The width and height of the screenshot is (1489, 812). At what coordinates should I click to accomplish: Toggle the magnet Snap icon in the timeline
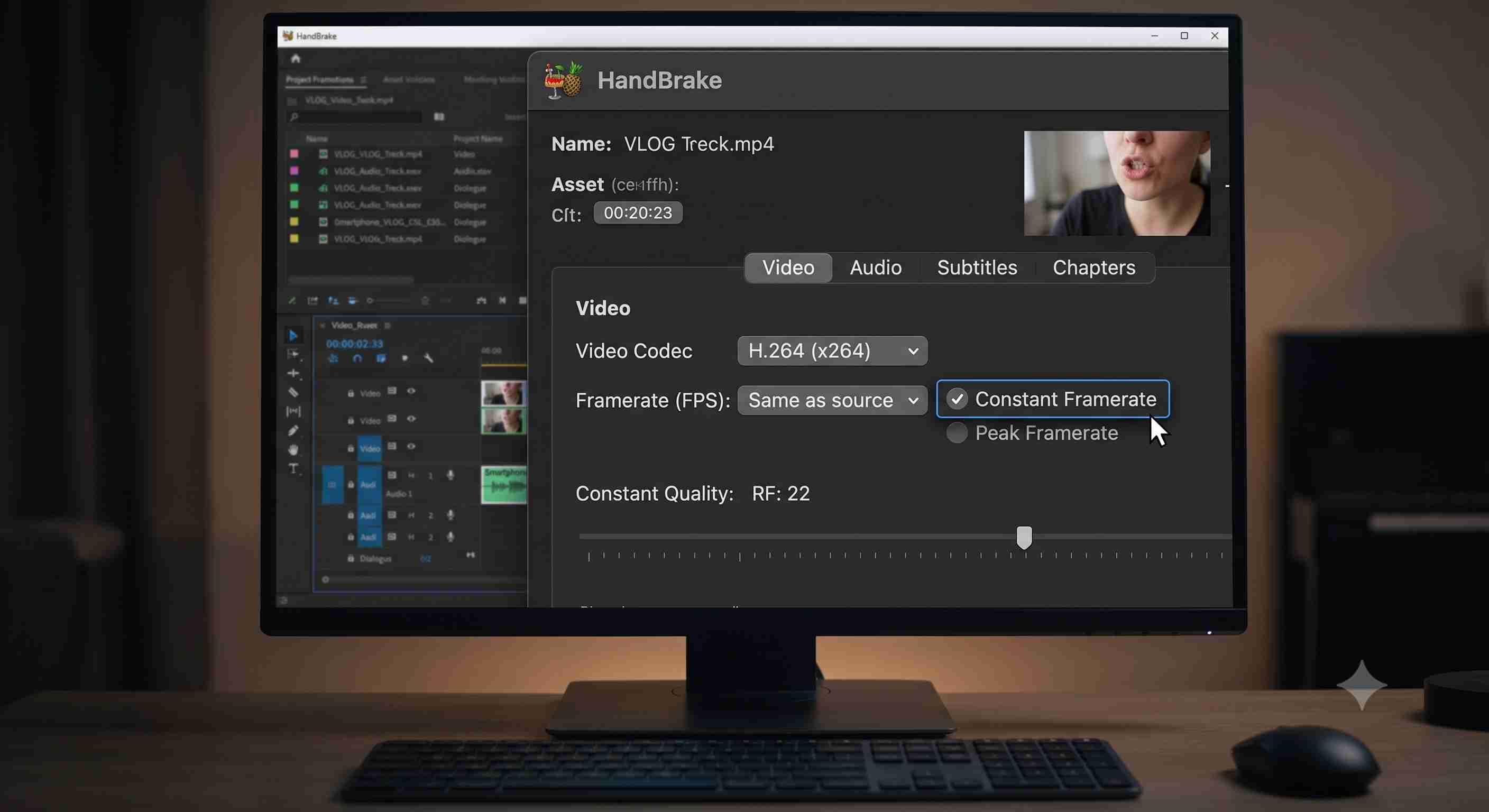pos(357,358)
